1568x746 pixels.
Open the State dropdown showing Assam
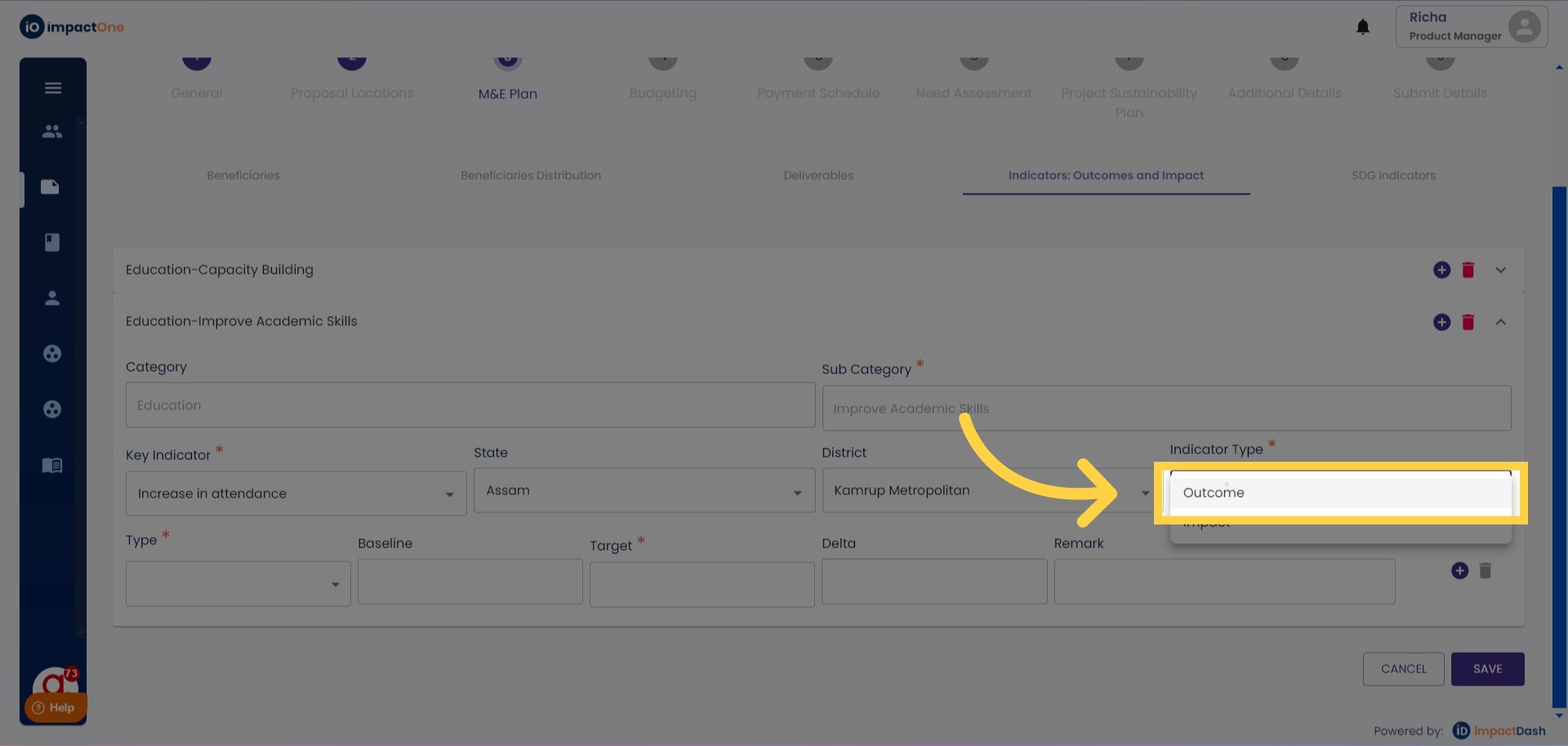pos(644,490)
